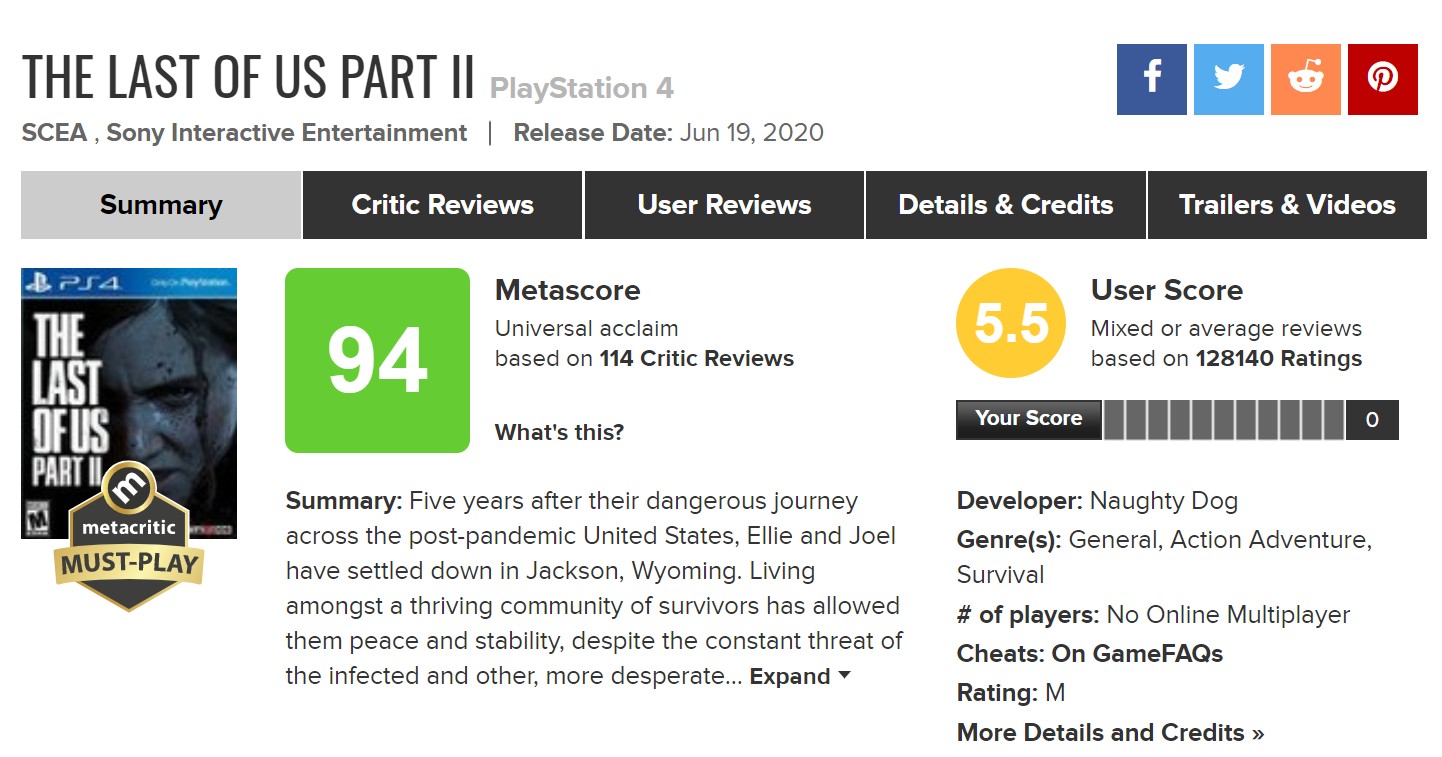Share via the Reddit icon
This screenshot has width=1442, height=757.
click(1305, 79)
